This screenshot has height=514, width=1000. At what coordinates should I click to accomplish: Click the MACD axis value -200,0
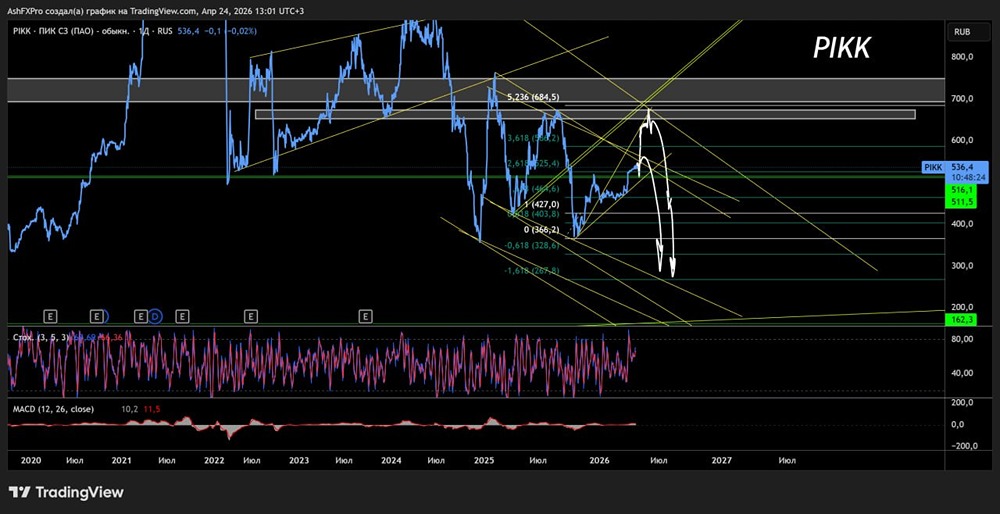point(962,446)
